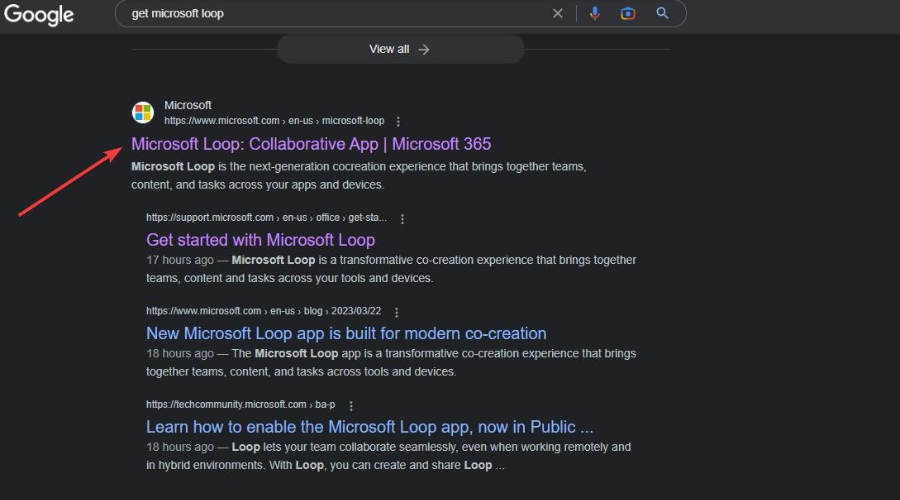This screenshot has width=900, height=500.
Task: Open Learn how to enable Loop link
Action: coord(370,427)
